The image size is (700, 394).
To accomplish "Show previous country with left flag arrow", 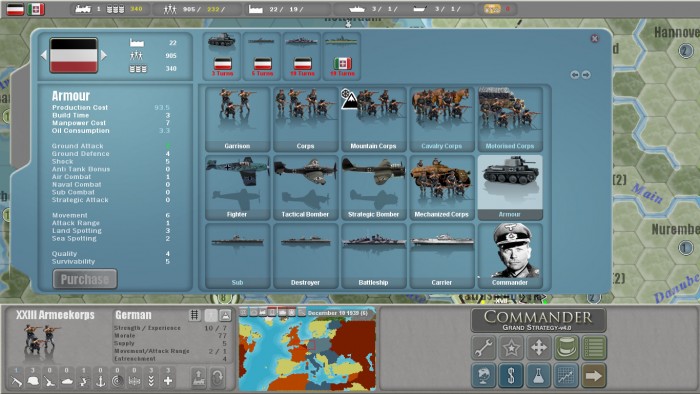I will tap(44, 55).
